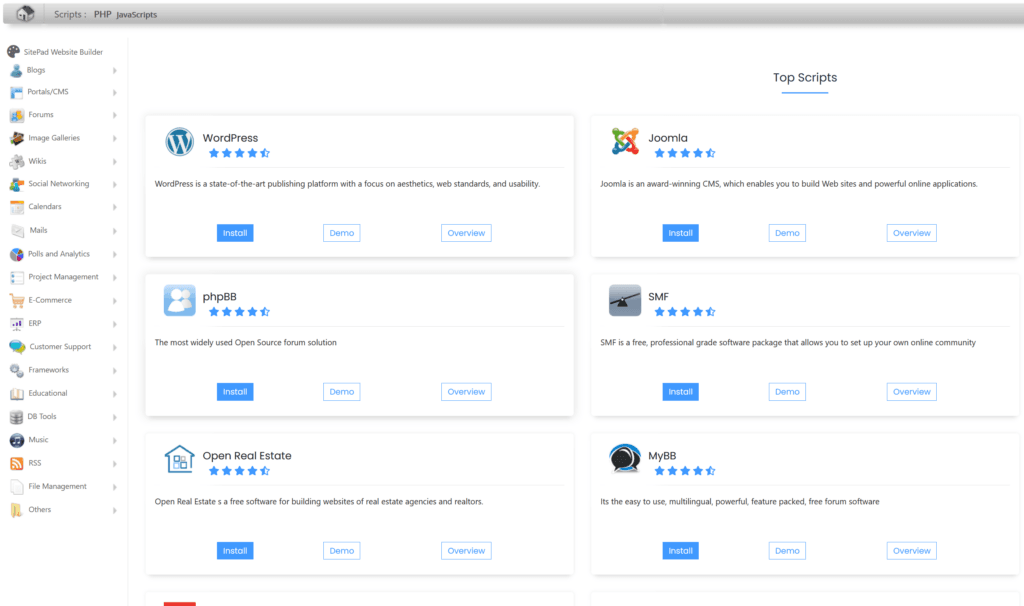The image size is (1024, 606).
Task: Click the Image Galleries icon
Action: click(x=17, y=138)
